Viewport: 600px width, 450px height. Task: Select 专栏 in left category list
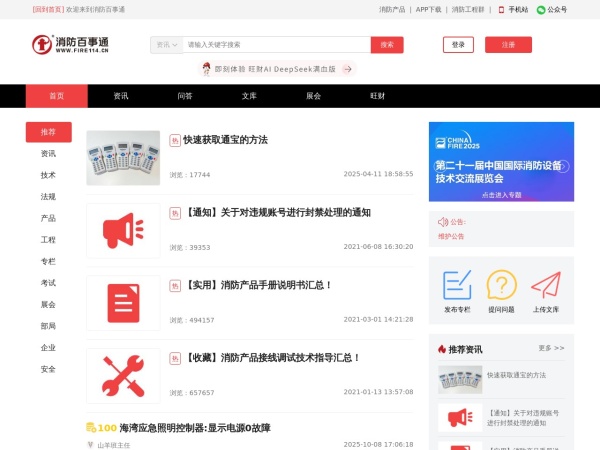click(48, 261)
